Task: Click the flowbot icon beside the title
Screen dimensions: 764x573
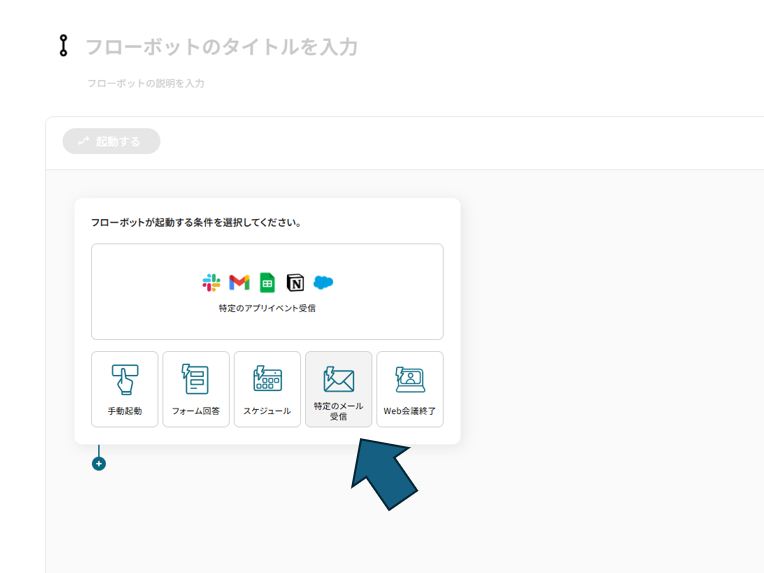Action: [64, 46]
